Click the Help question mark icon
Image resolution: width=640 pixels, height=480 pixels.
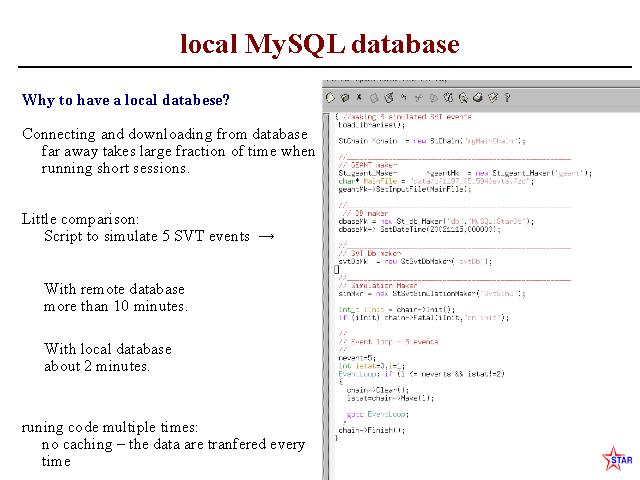(507, 98)
